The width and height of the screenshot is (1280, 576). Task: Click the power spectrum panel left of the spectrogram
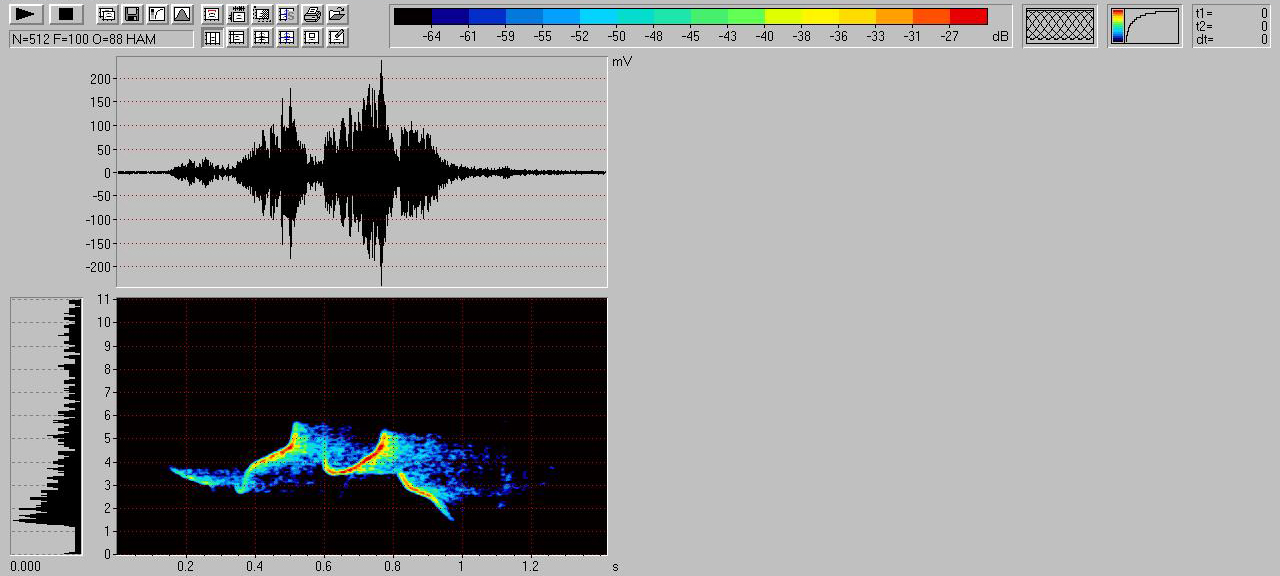tap(46, 426)
